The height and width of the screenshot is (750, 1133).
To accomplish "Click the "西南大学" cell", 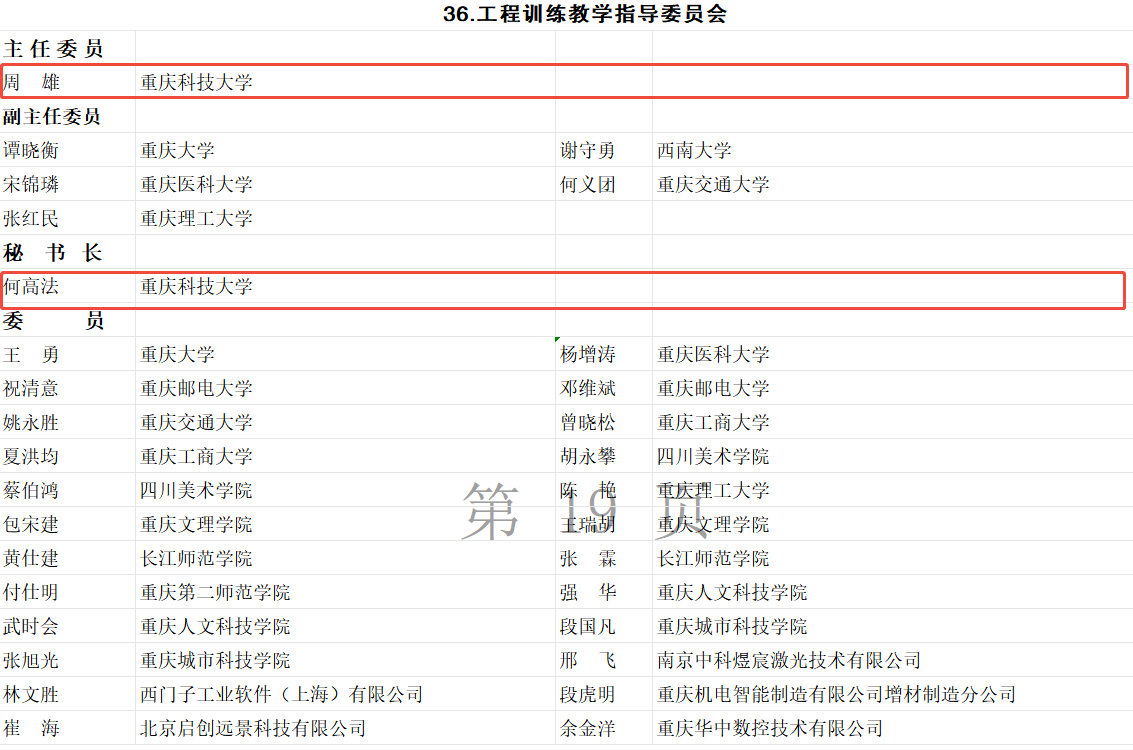I will pyautogui.click(x=694, y=151).
